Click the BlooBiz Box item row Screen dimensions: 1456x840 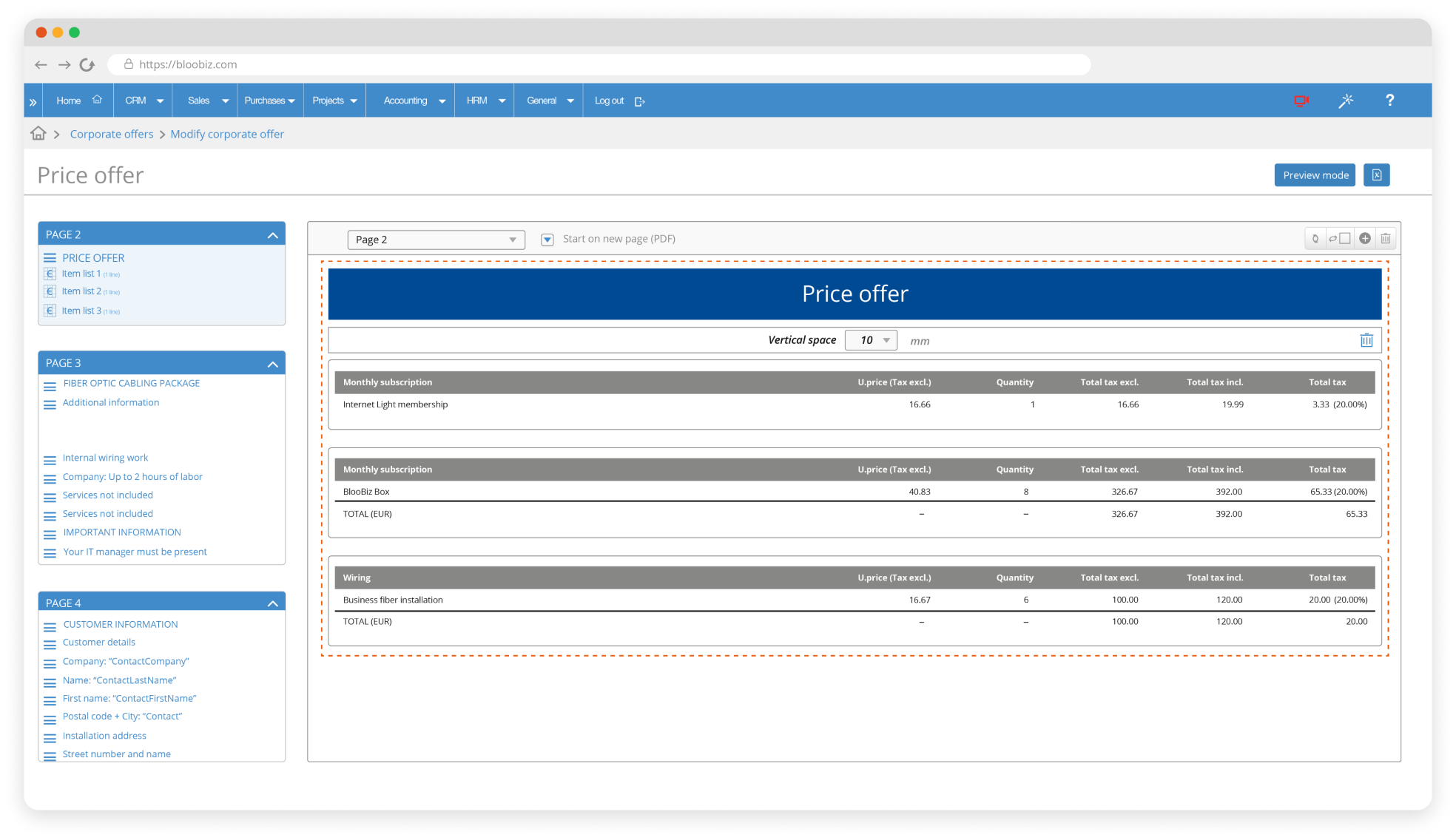click(x=855, y=492)
